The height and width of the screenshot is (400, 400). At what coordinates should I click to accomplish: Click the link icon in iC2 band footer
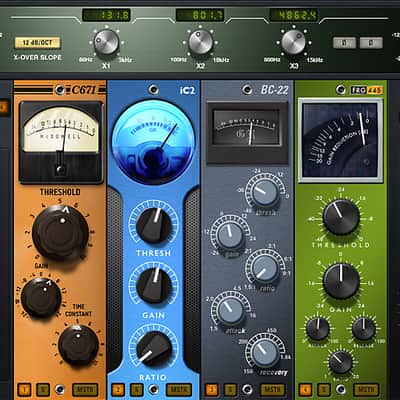point(153,389)
